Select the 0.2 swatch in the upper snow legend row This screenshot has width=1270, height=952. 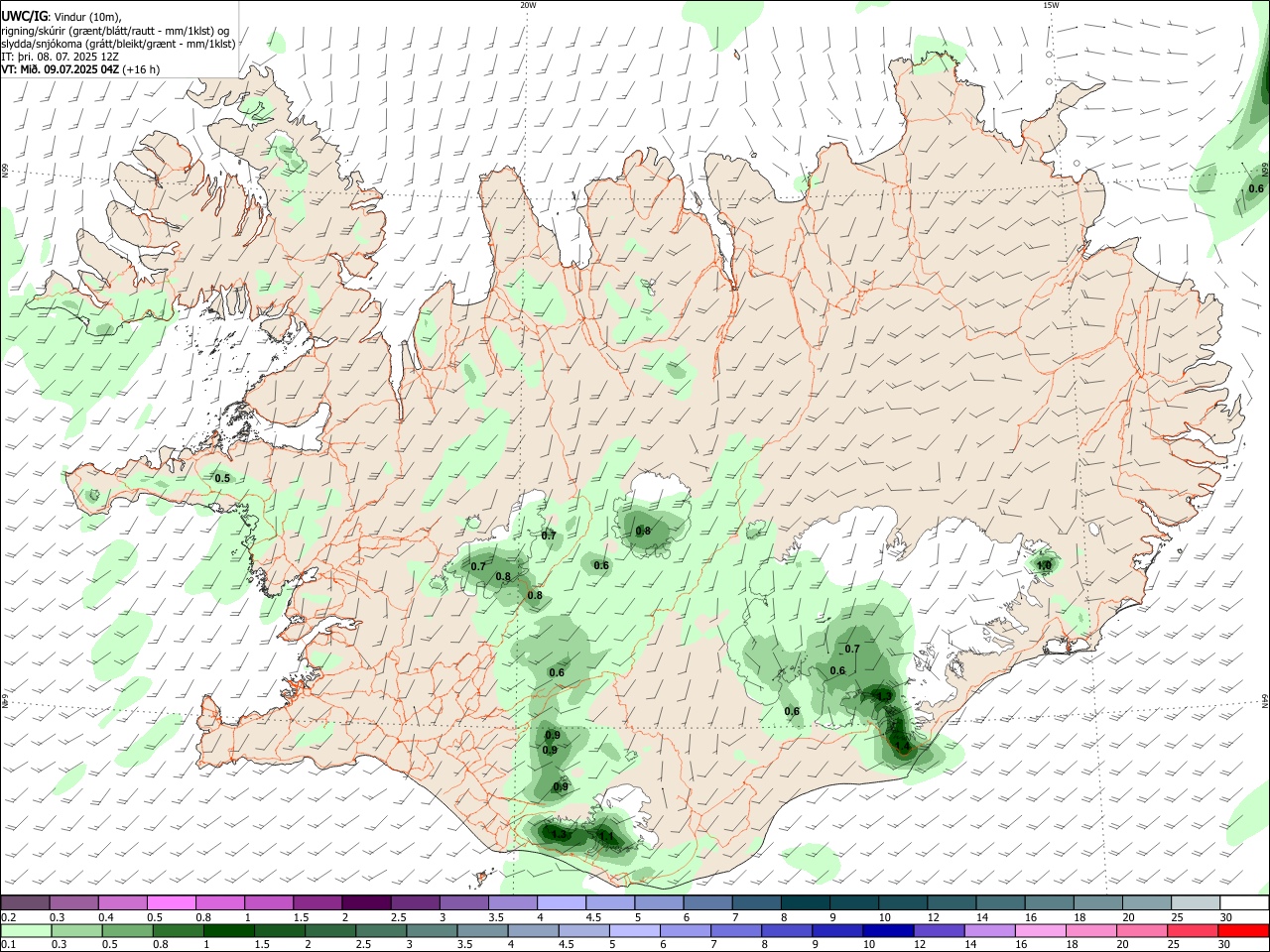(25, 902)
